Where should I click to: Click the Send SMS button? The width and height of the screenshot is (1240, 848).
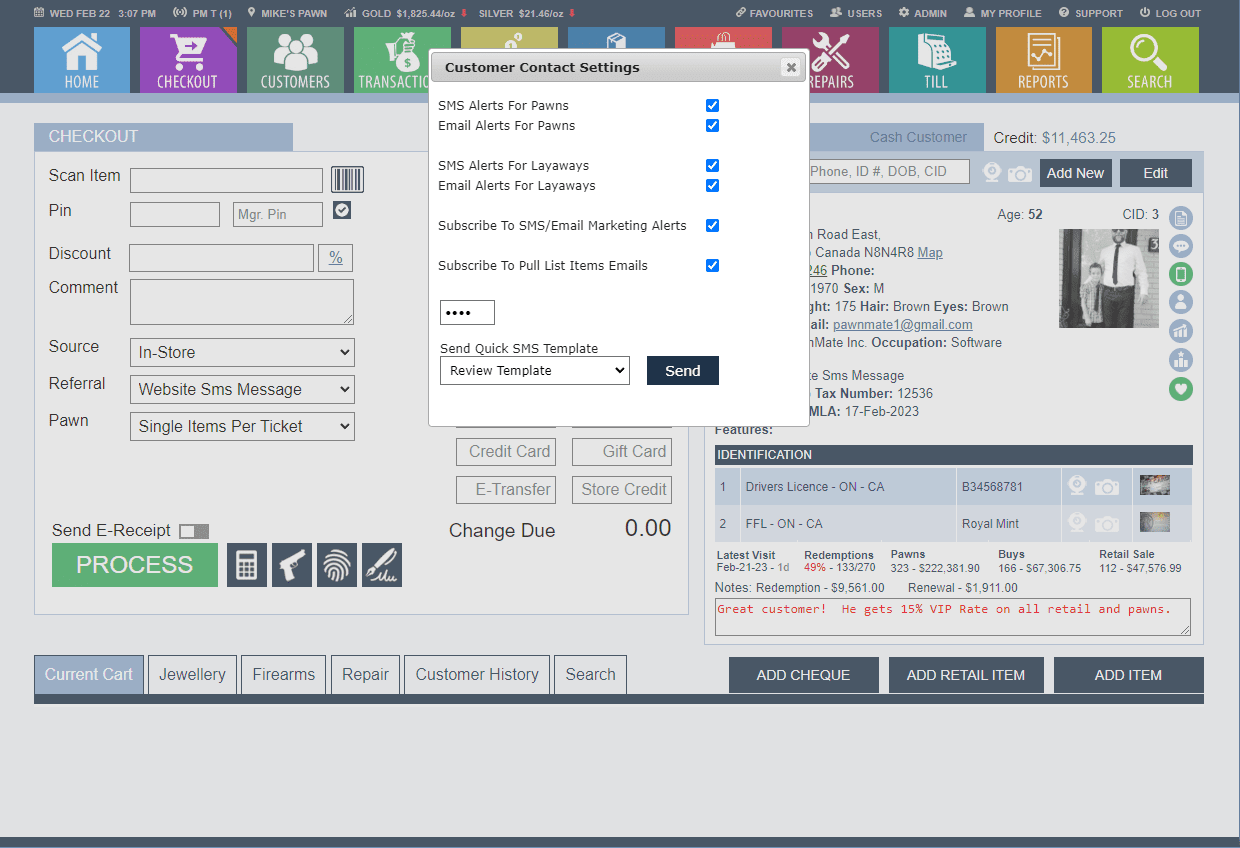tap(682, 371)
